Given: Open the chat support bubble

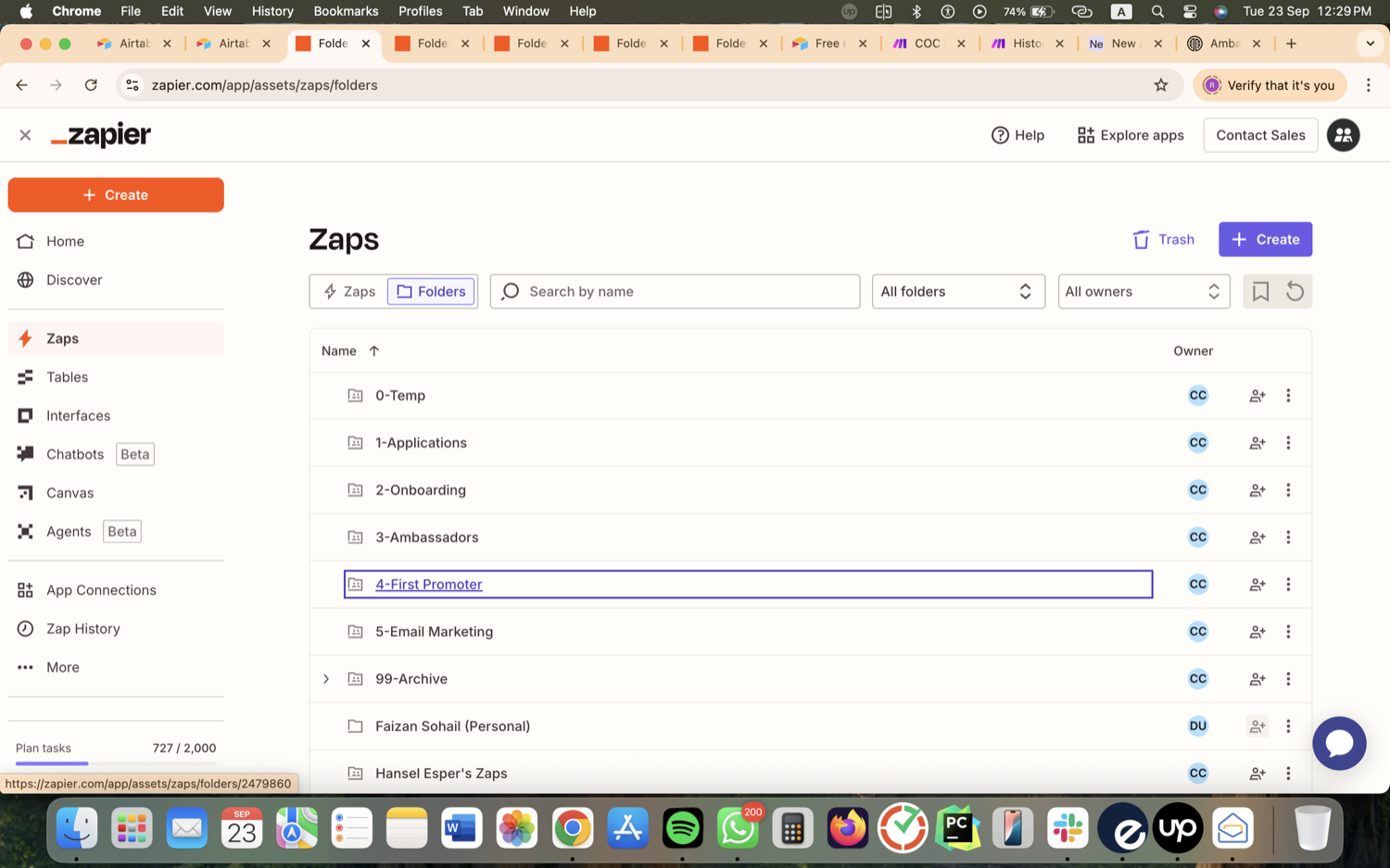Looking at the screenshot, I should [1339, 743].
